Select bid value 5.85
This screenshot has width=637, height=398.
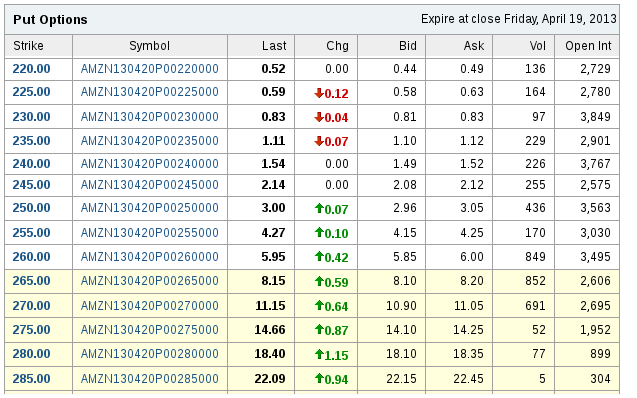point(405,257)
